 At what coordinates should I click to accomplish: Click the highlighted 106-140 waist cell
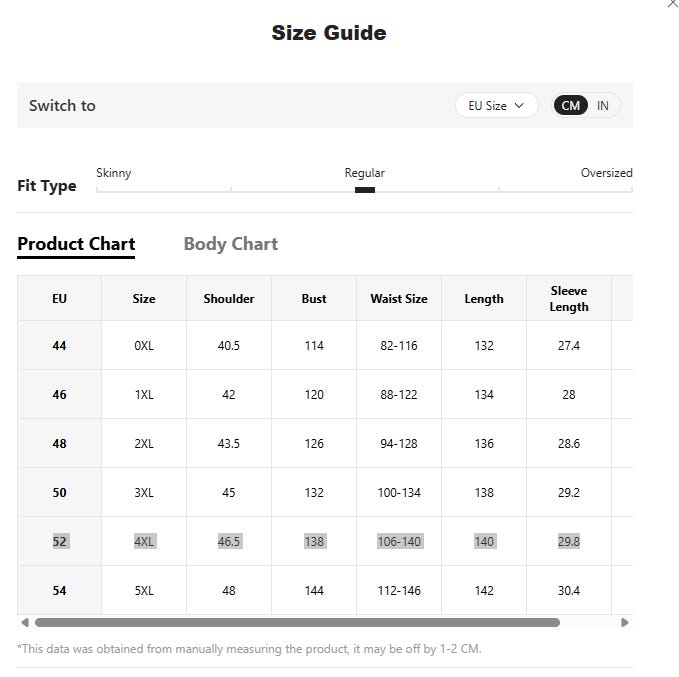[399, 541]
